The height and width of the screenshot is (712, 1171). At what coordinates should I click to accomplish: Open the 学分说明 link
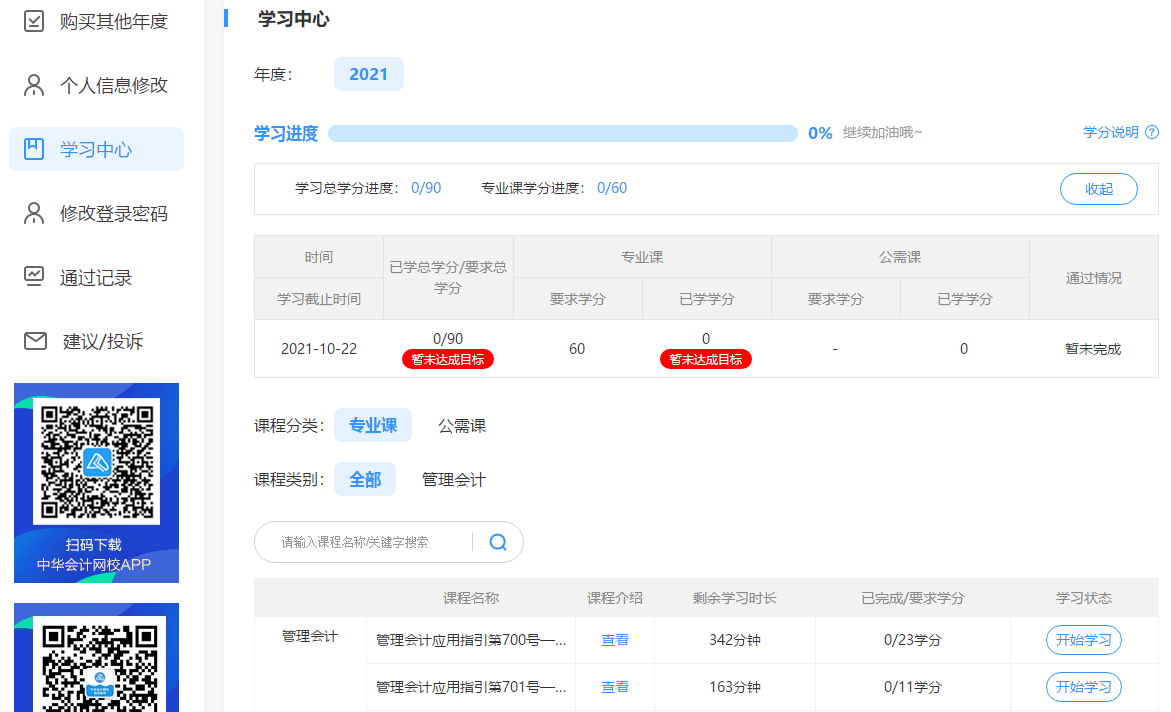pyautogui.click(x=1110, y=132)
